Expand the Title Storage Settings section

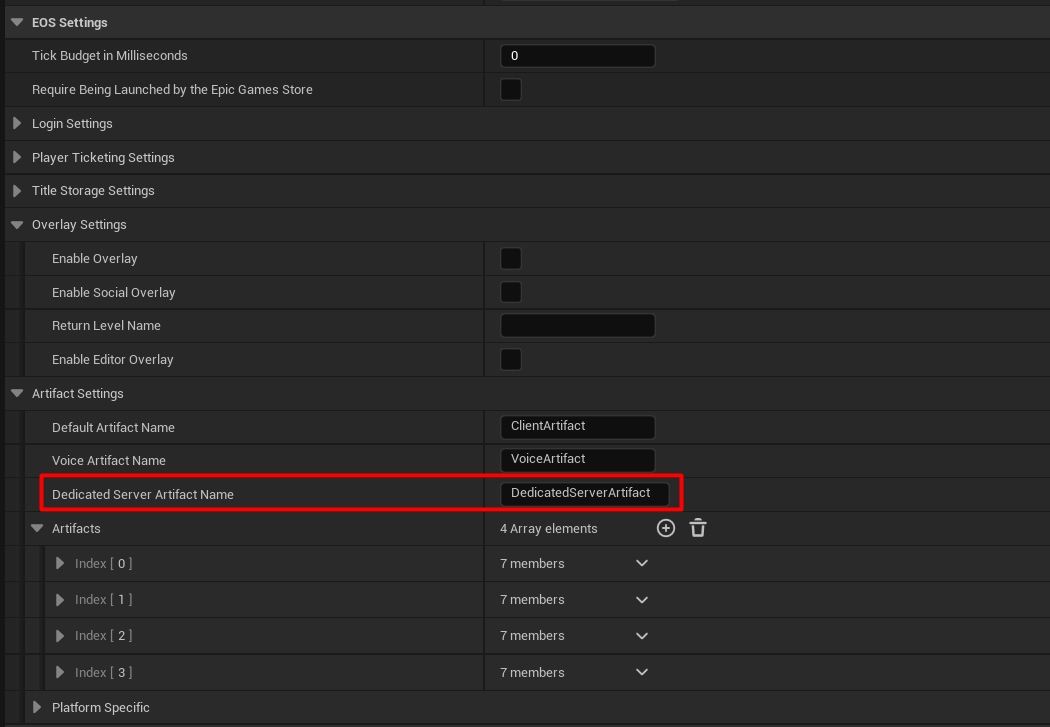pyautogui.click(x=17, y=191)
